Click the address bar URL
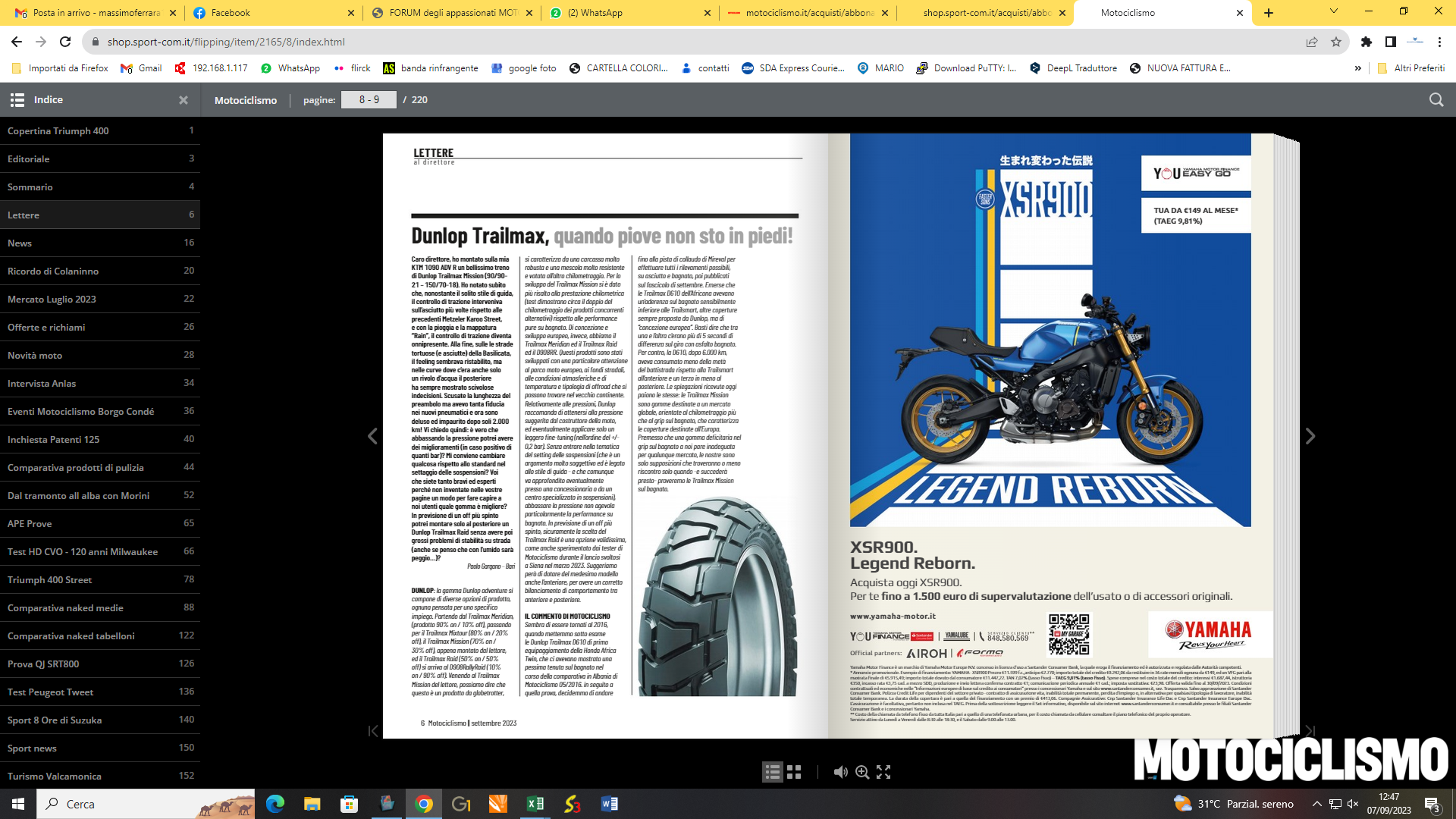Viewport: 1456px width, 819px height. 226,42
